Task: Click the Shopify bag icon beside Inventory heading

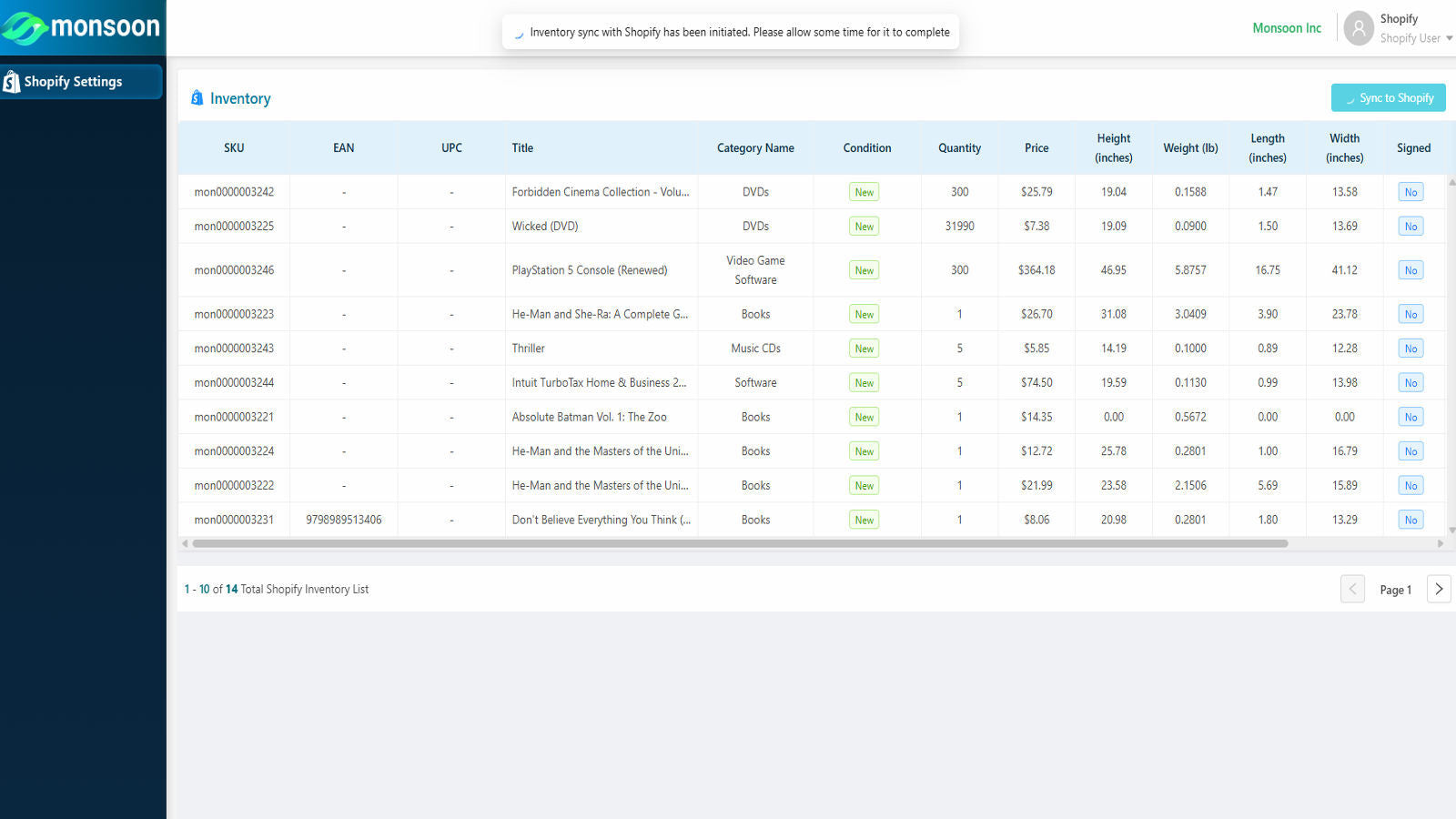Action: click(x=197, y=97)
